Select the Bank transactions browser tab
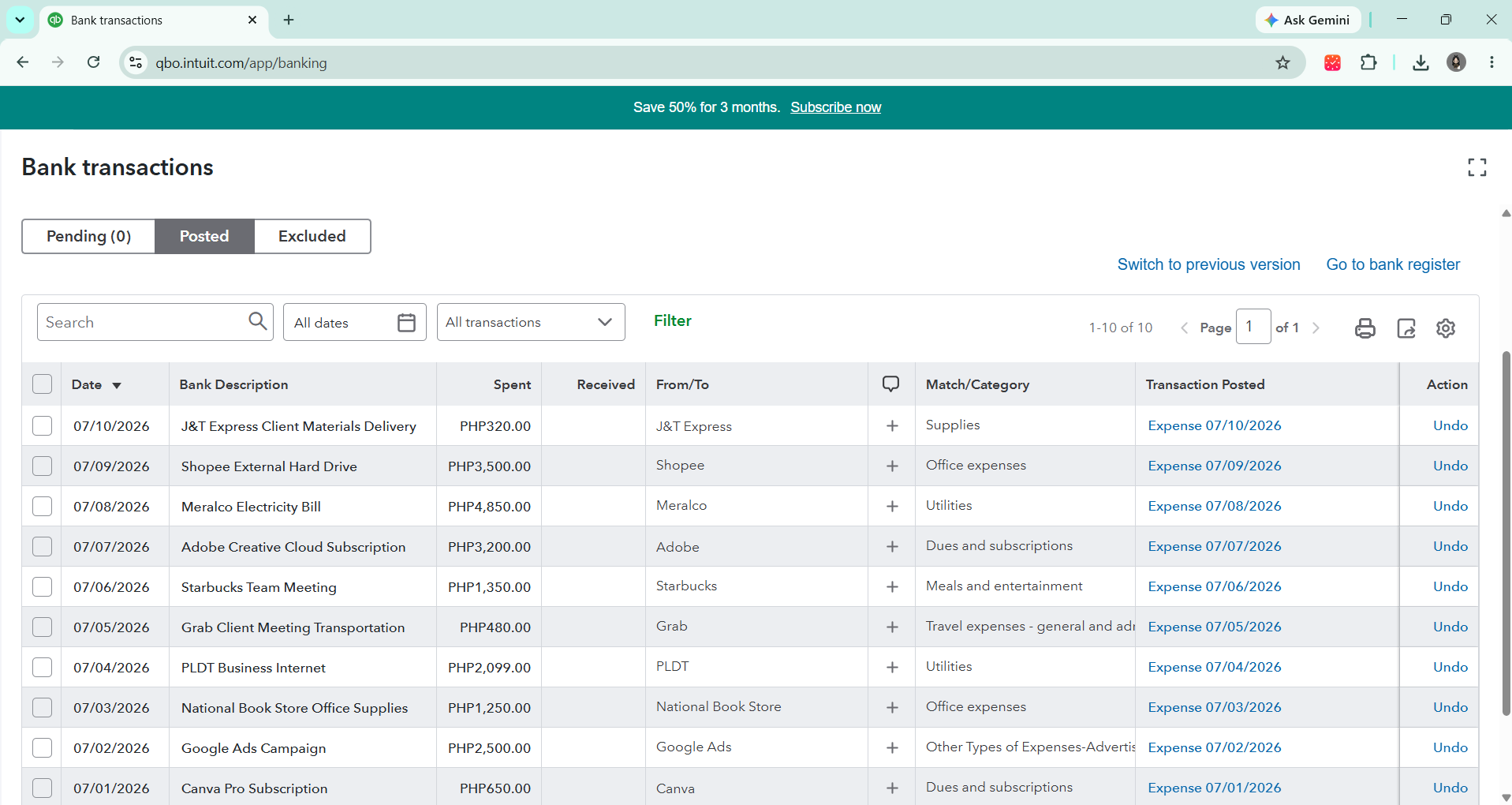The width and height of the screenshot is (1512, 805). (x=154, y=20)
